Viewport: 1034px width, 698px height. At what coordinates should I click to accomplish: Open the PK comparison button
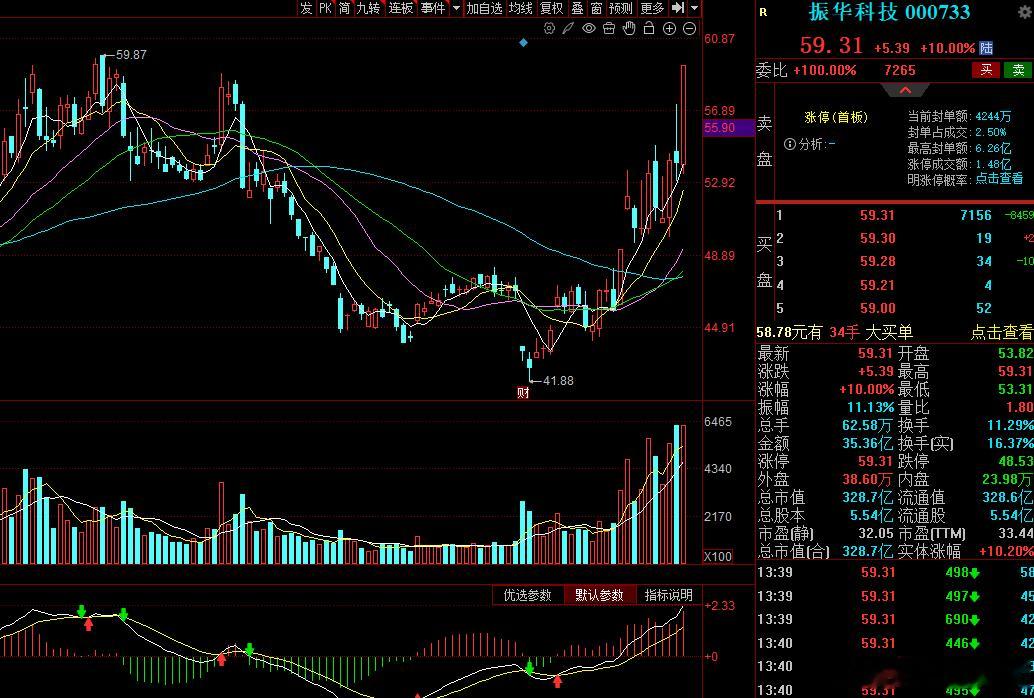(x=325, y=8)
